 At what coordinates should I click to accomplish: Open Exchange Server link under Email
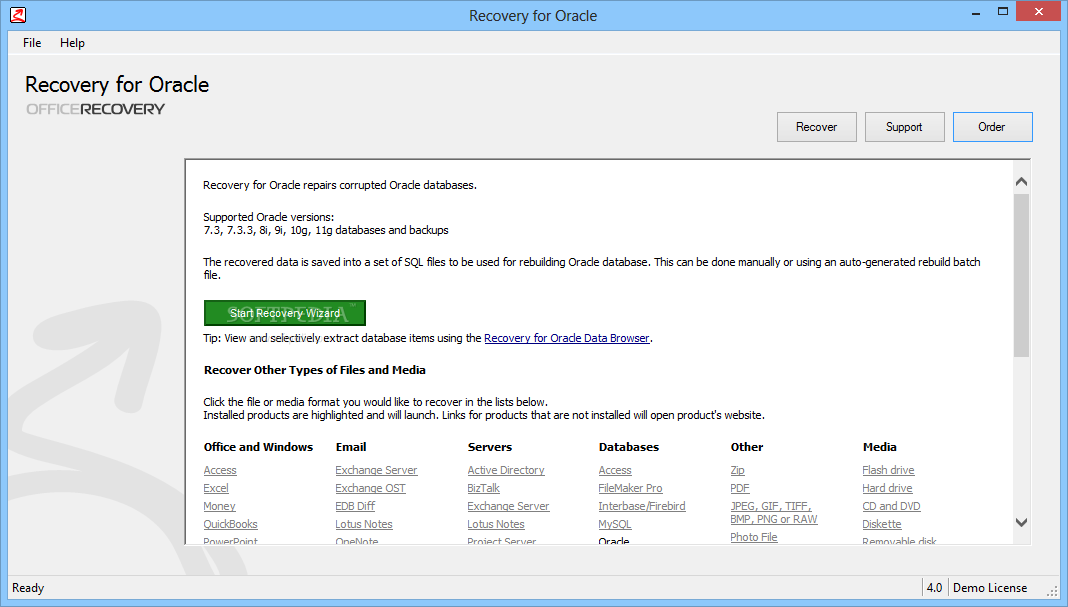pos(376,470)
